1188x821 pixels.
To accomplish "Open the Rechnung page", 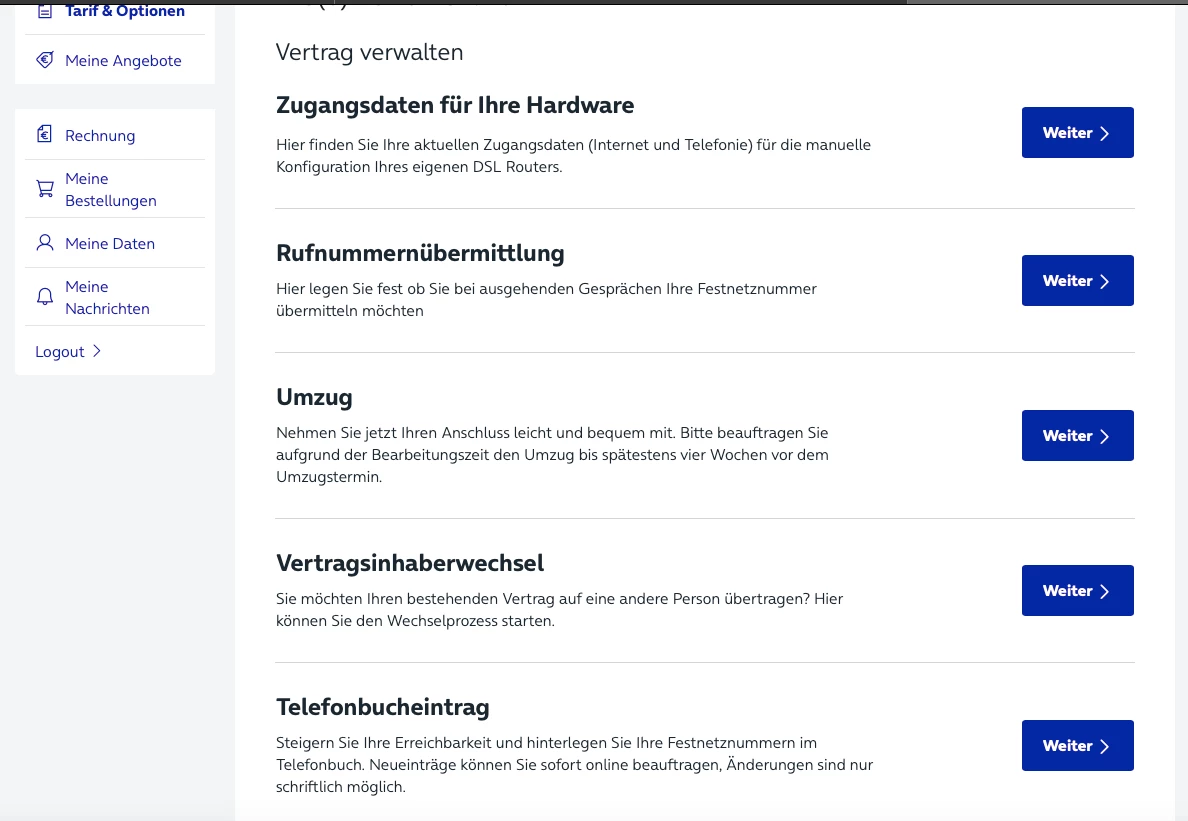I will (100, 136).
